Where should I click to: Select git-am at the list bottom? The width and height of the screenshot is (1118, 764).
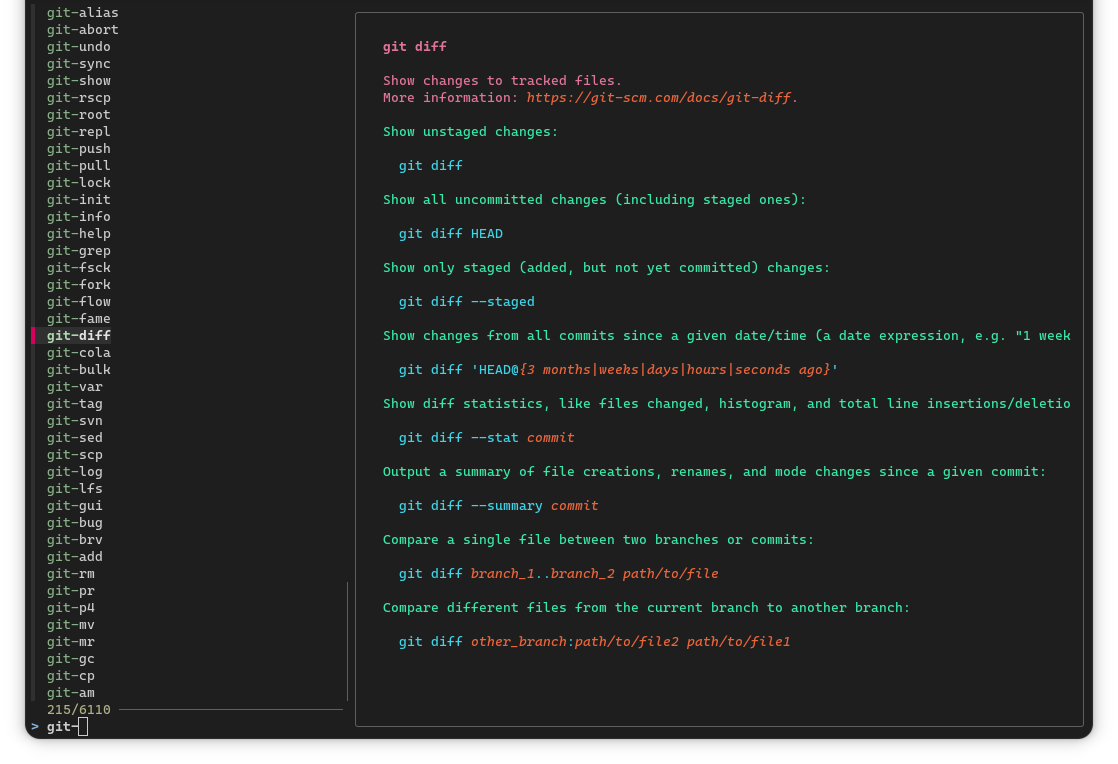[70, 693]
